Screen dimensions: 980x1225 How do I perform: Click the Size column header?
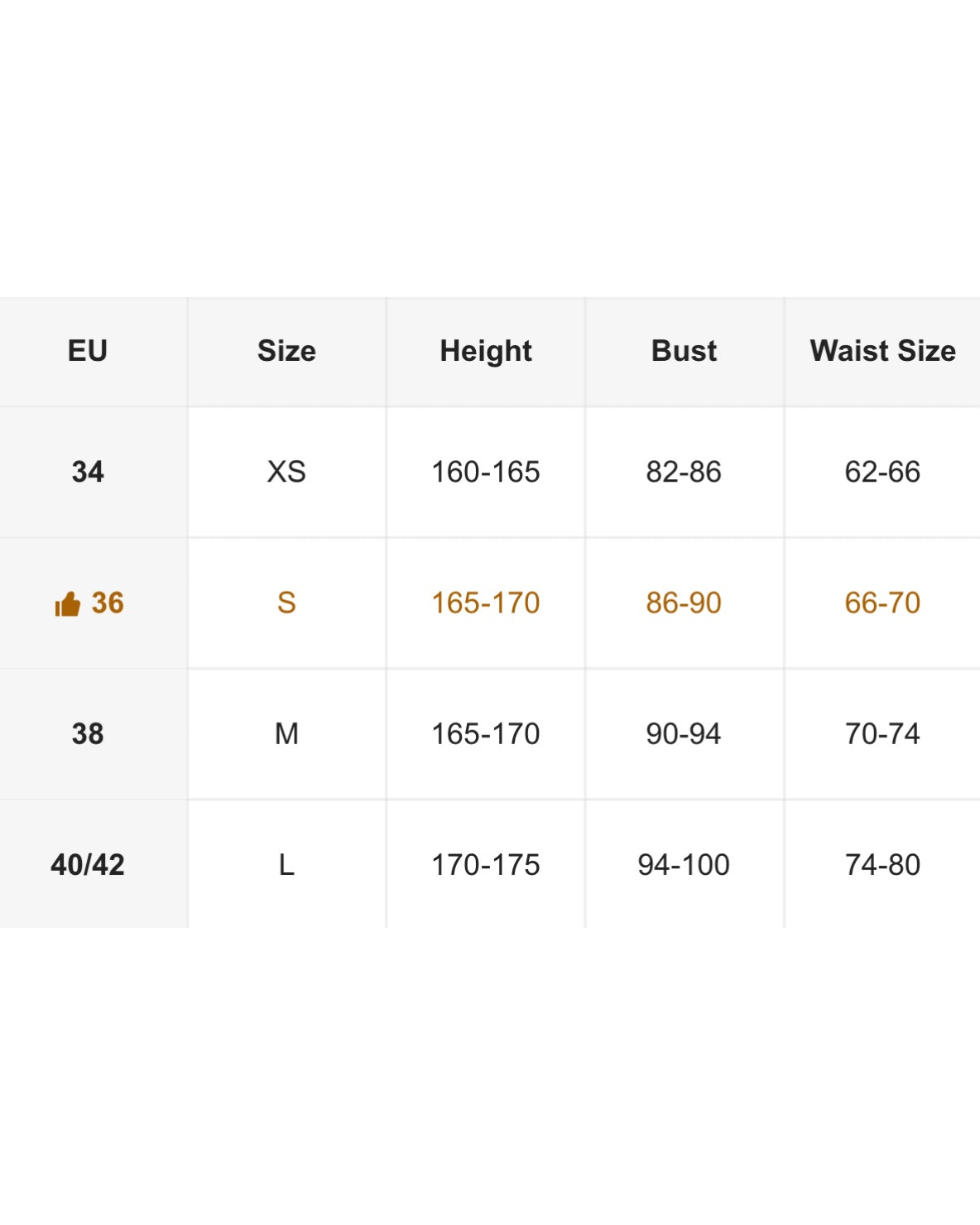286,351
